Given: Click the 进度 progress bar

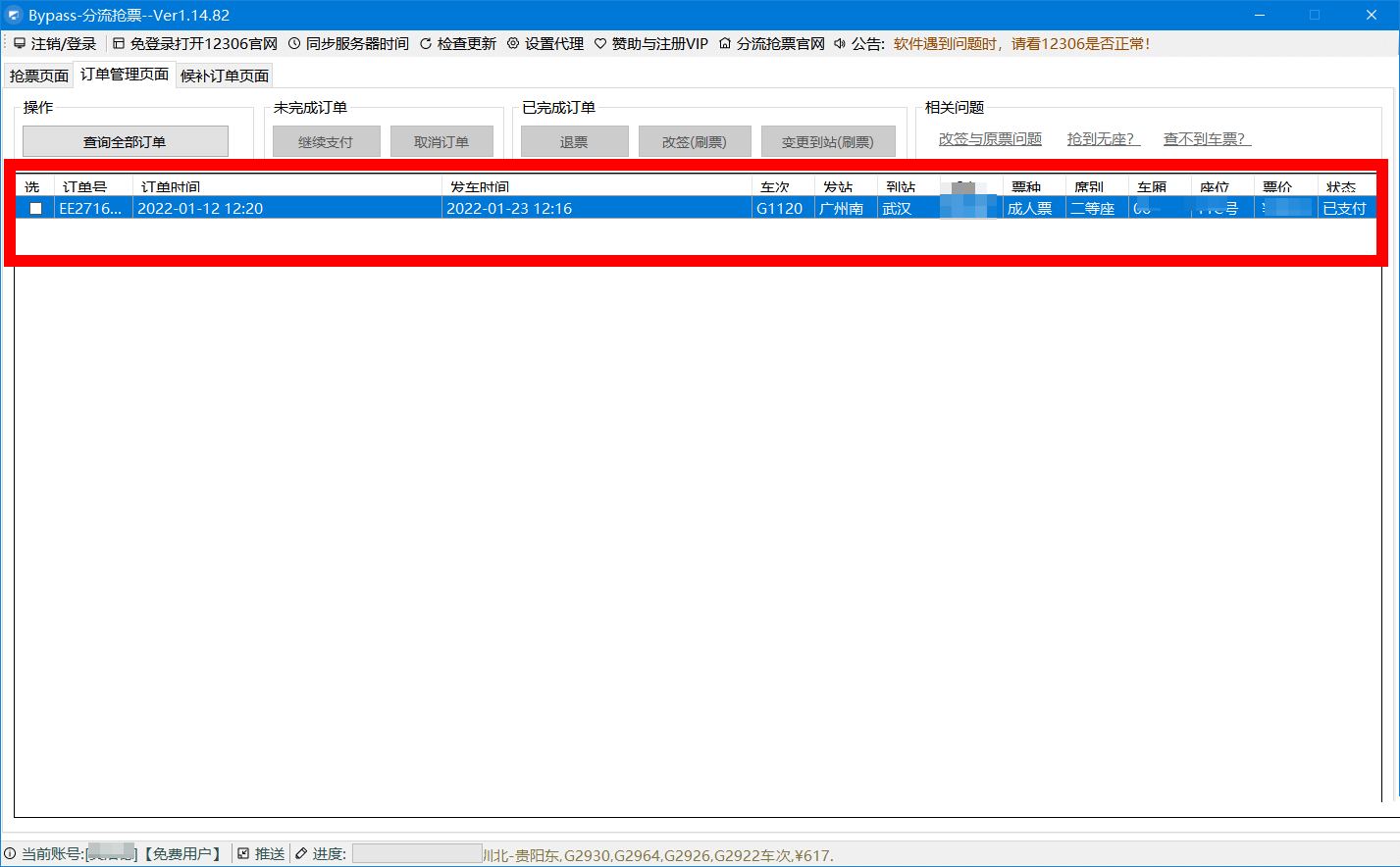Looking at the screenshot, I should pos(417,854).
